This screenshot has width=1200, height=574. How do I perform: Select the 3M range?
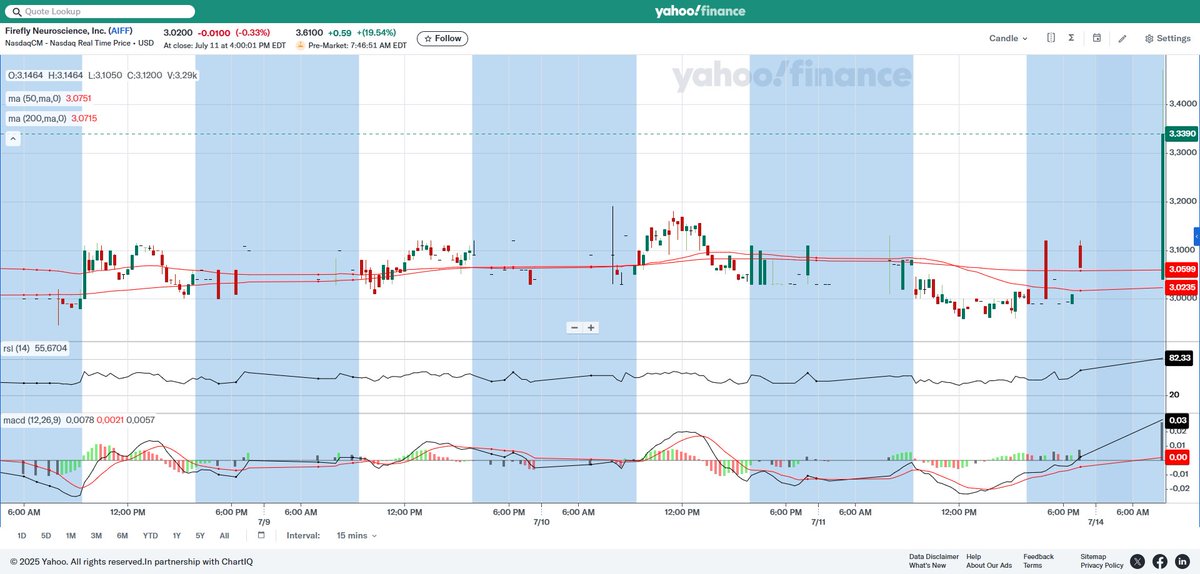[96, 535]
